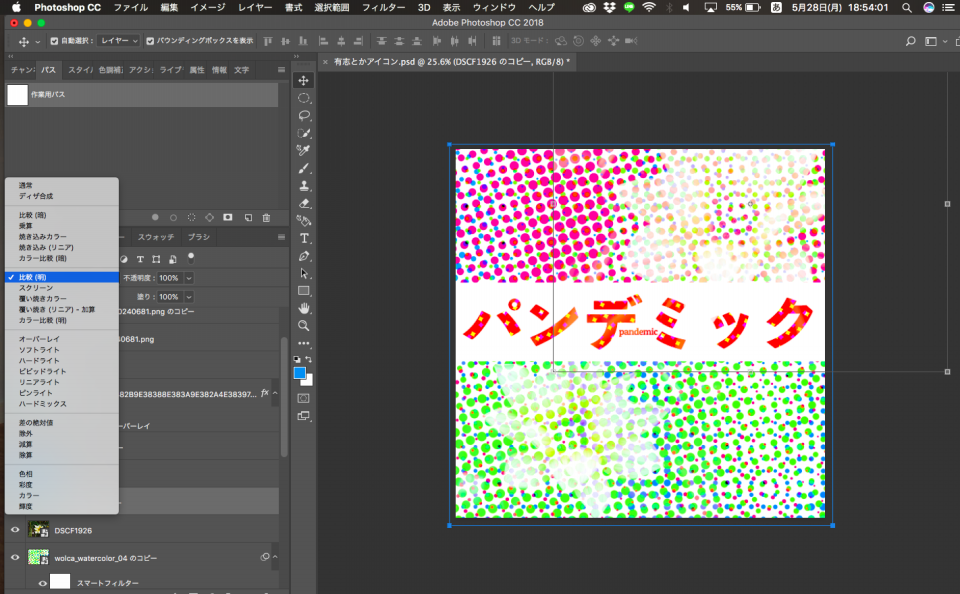Activate the Horizontal Type tool
This screenshot has height=594, width=960.
pos(304,238)
